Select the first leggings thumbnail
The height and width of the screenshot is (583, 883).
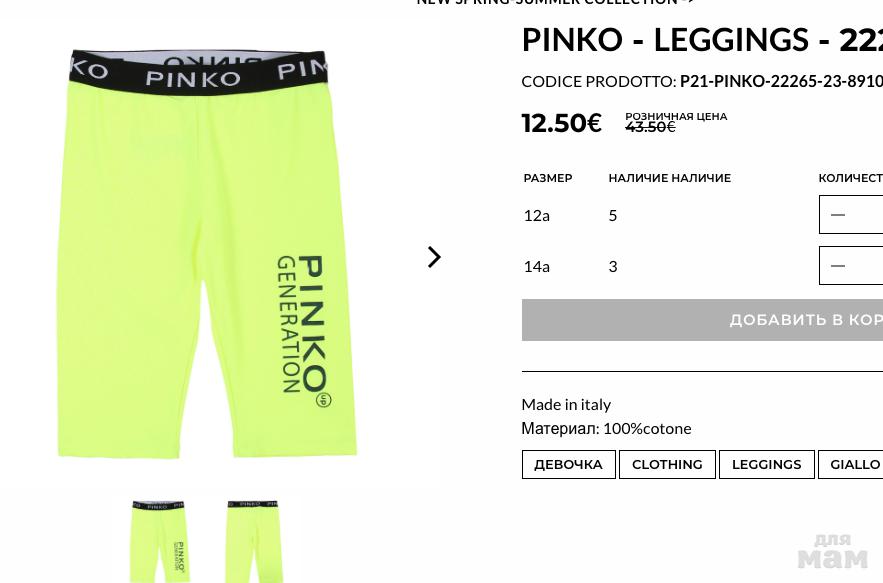[159, 541]
